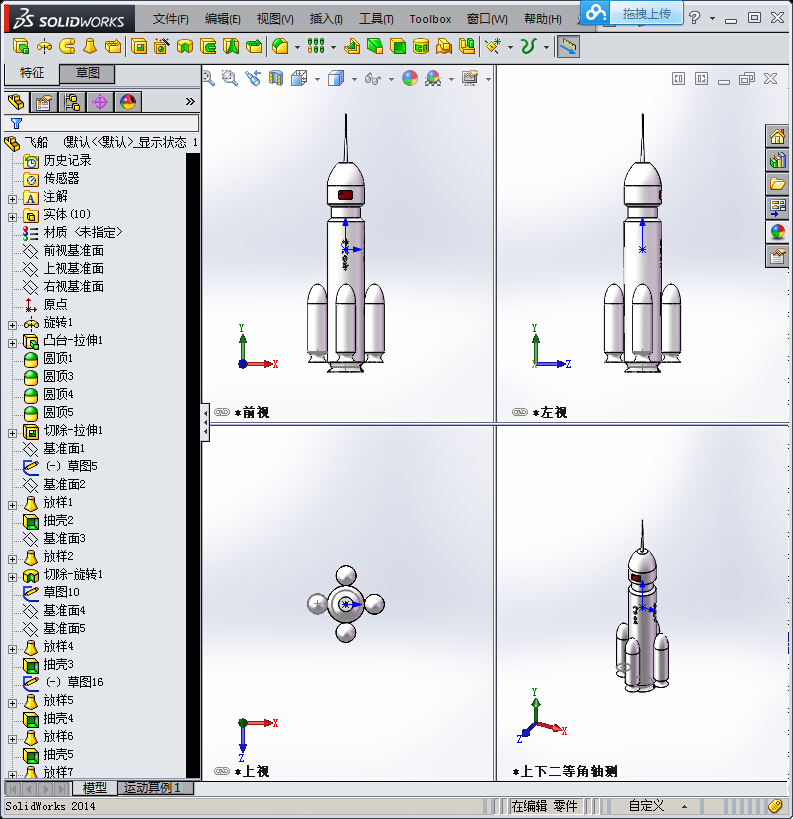Expand the 凸台-拉伸1 feature node
The image size is (793, 819).
coord(13,343)
